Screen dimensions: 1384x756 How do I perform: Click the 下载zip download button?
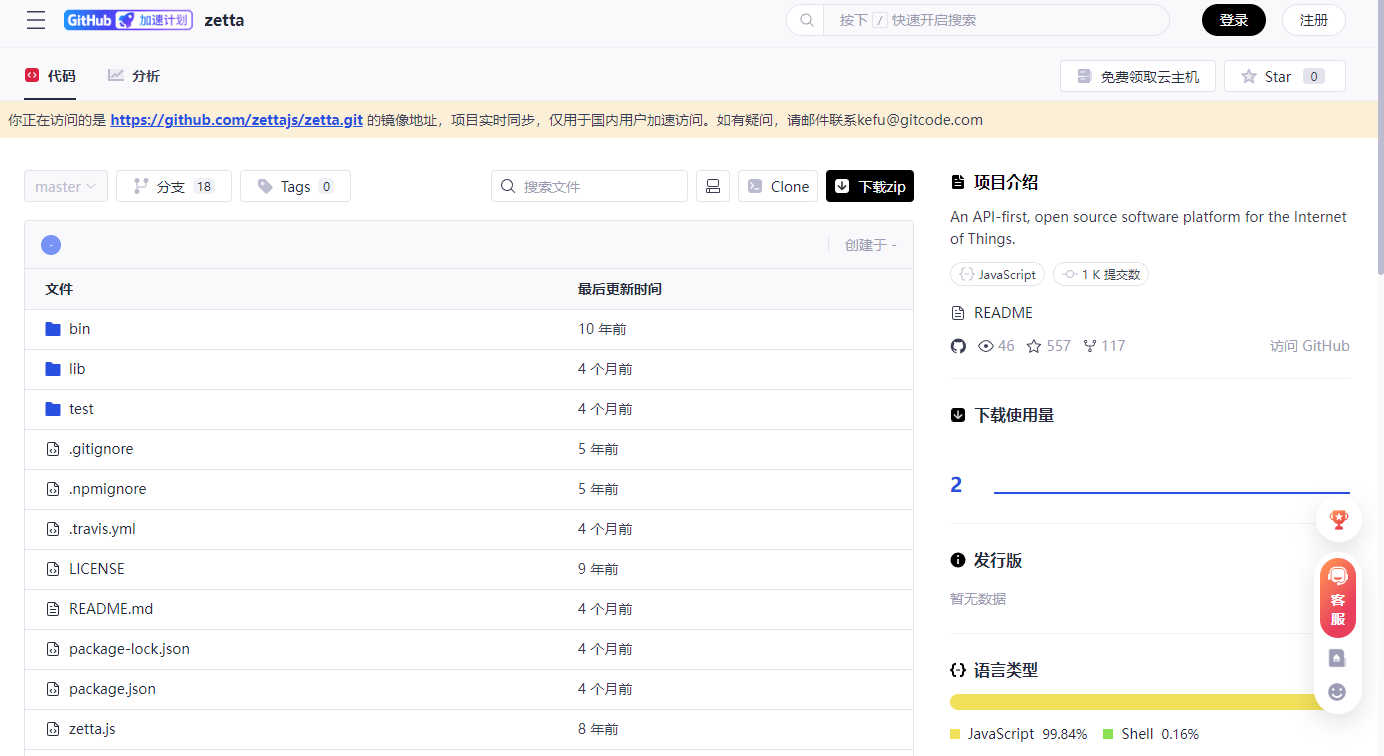870,186
